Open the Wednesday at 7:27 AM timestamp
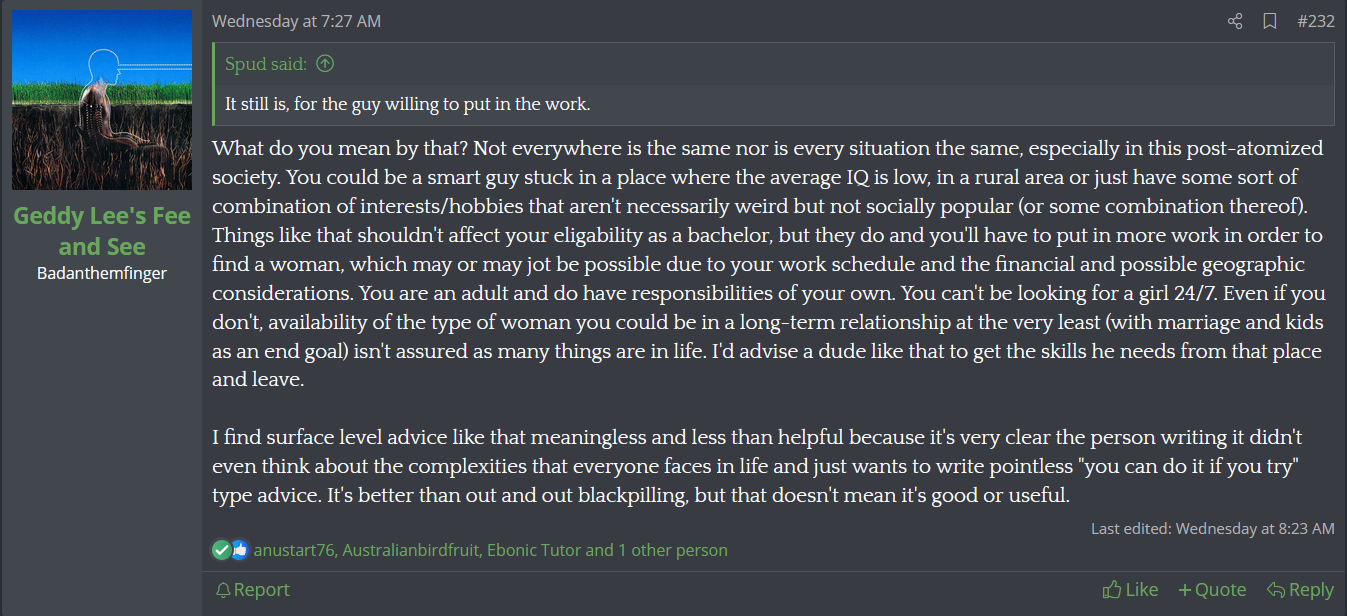This screenshot has width=1347, height=616. point(296,21)
